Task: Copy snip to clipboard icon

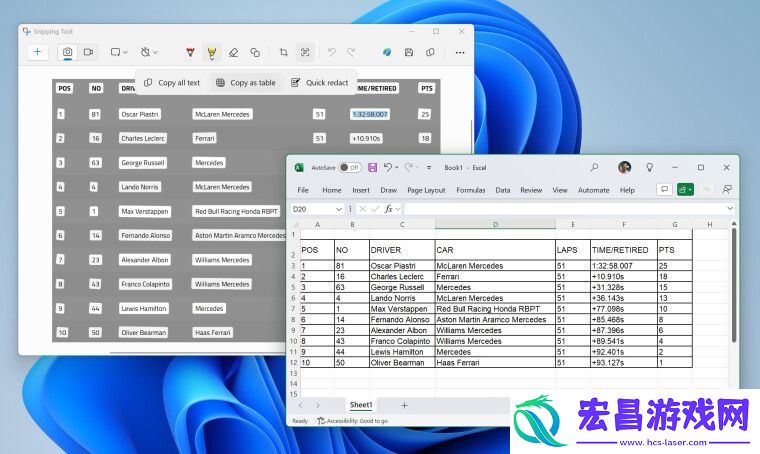Action: coord(430,52)
